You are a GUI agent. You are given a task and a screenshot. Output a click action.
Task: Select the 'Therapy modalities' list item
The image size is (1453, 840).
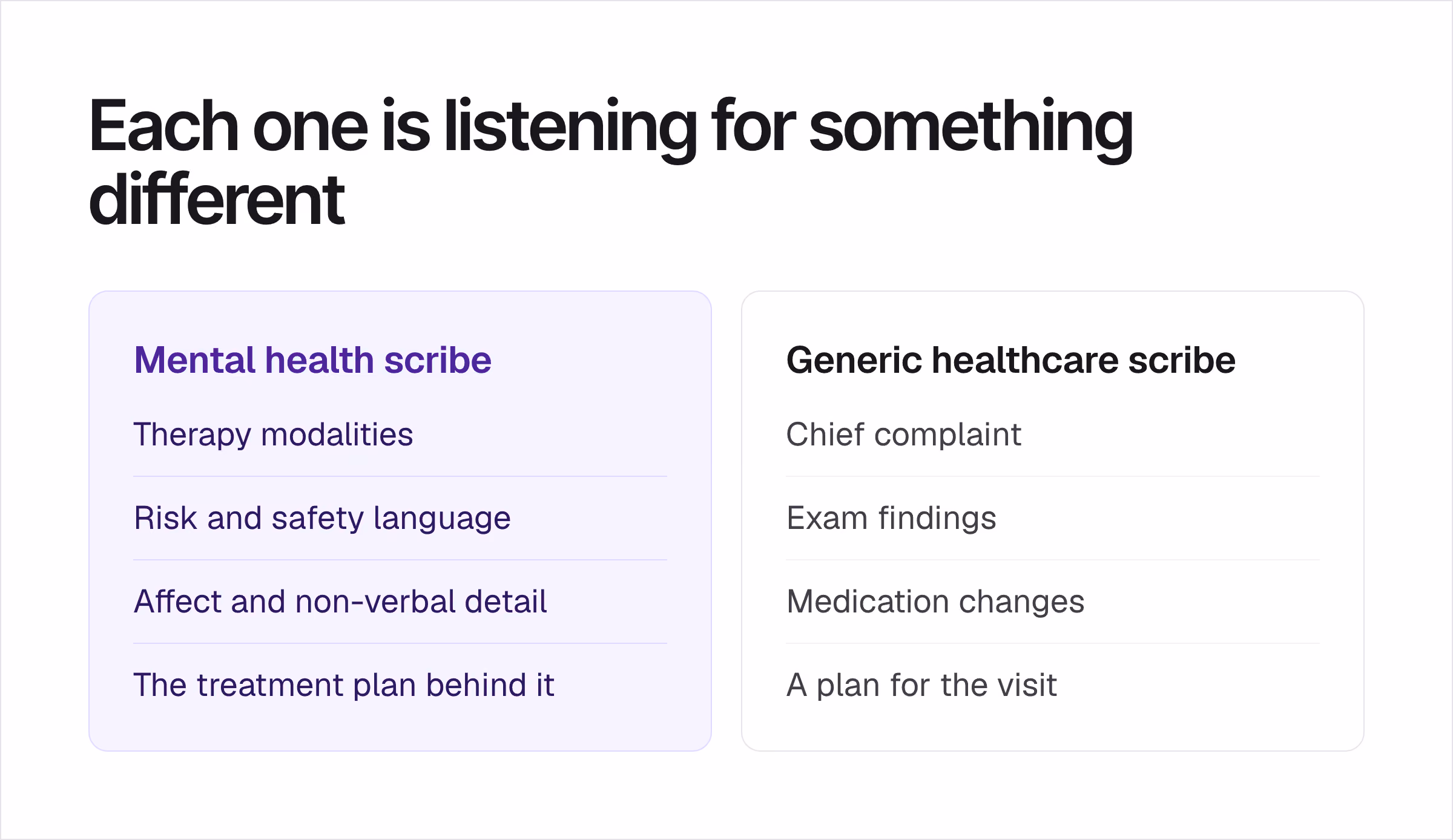[273, 435]
